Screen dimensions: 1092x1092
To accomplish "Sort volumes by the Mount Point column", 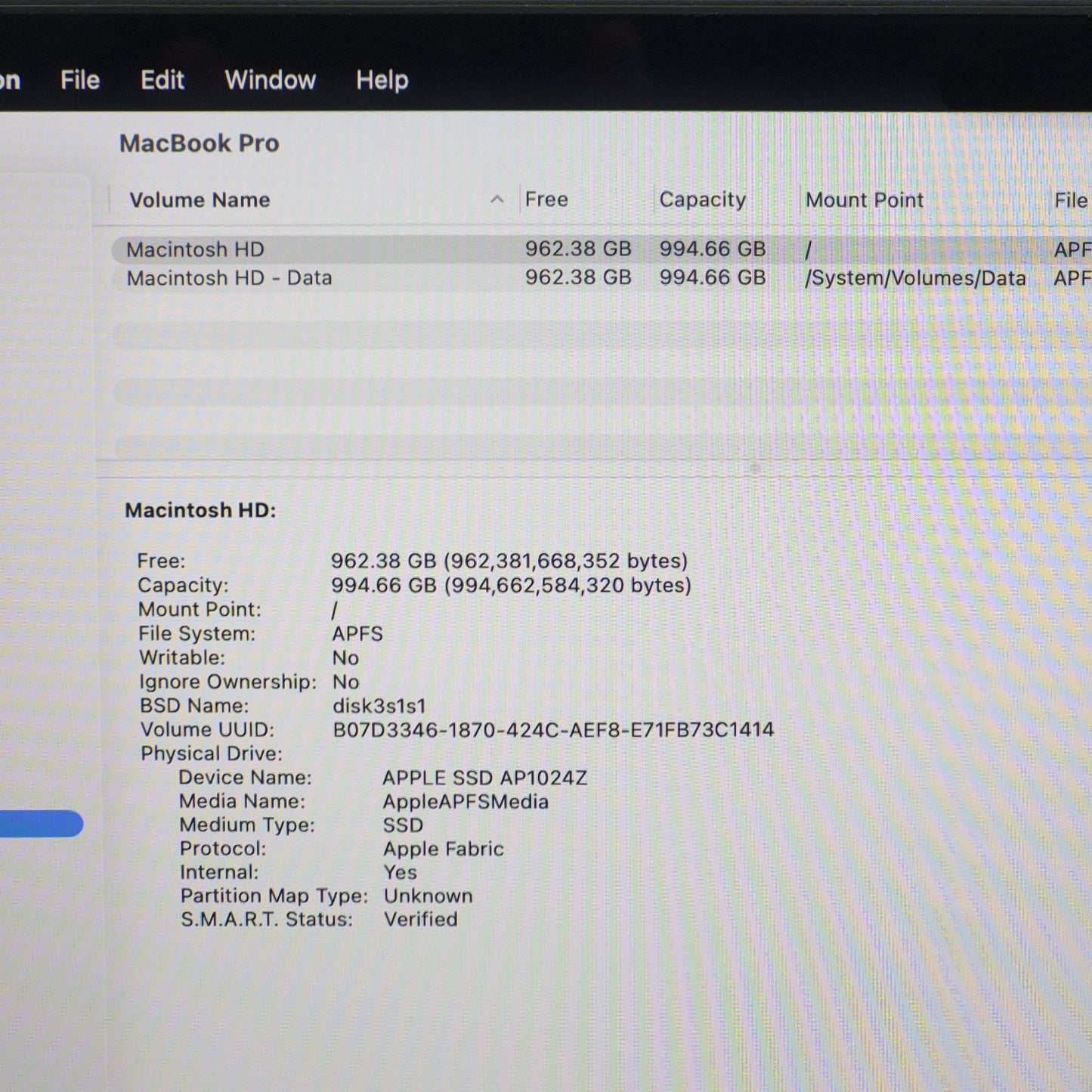I will point(865,200).
